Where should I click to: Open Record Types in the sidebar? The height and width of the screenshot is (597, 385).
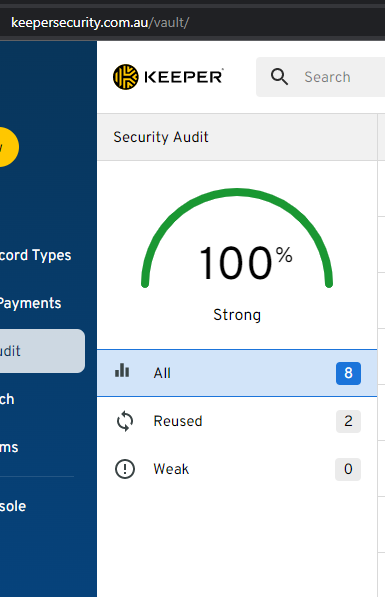[x=35, y=255]
